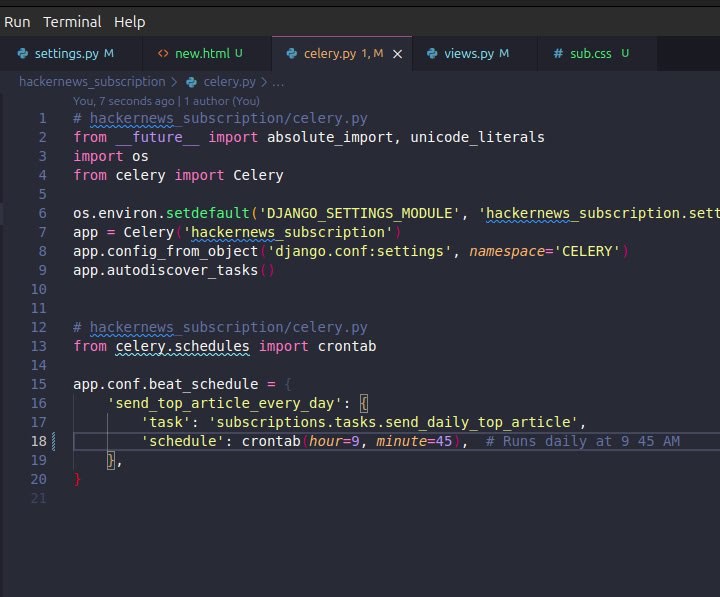Click comment 'Runs daily at 9 45 AM'
This screenshot has height=597, width=720.
pos(583,441)
